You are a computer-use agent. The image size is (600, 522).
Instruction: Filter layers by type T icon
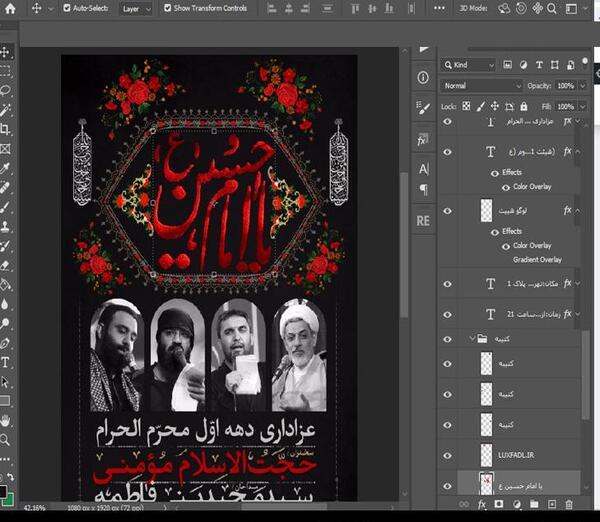(539, 65)
